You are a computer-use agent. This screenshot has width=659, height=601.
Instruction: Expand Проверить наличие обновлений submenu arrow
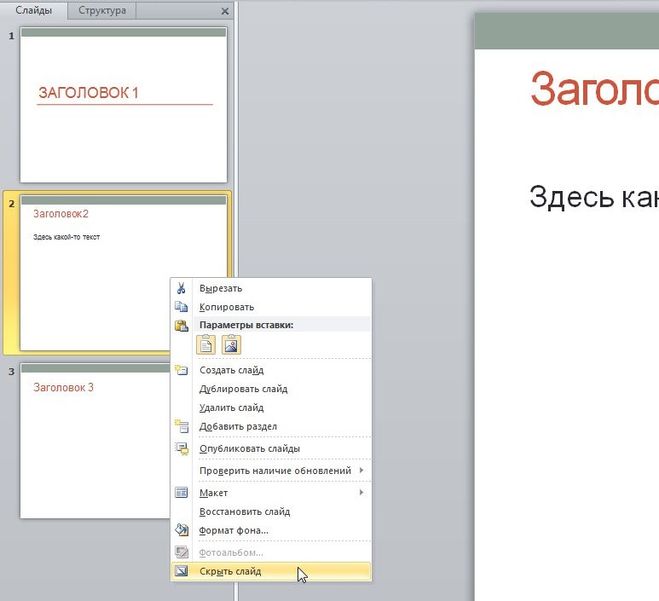coord(361,470)
